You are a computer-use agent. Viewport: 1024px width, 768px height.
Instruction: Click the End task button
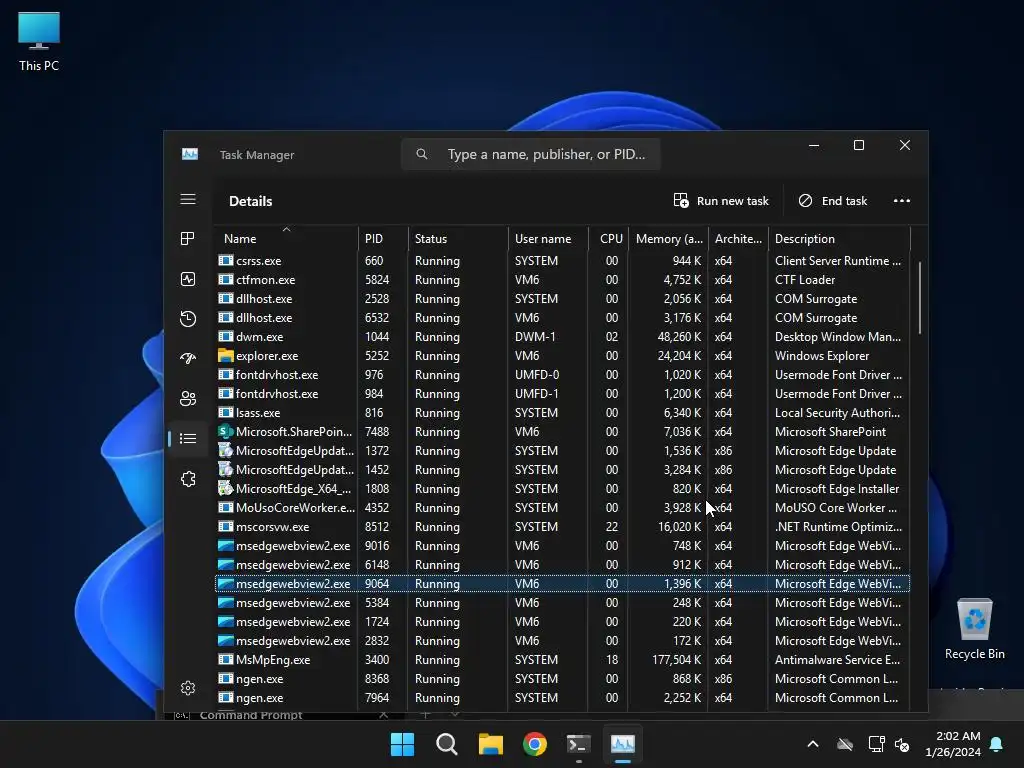833,200
